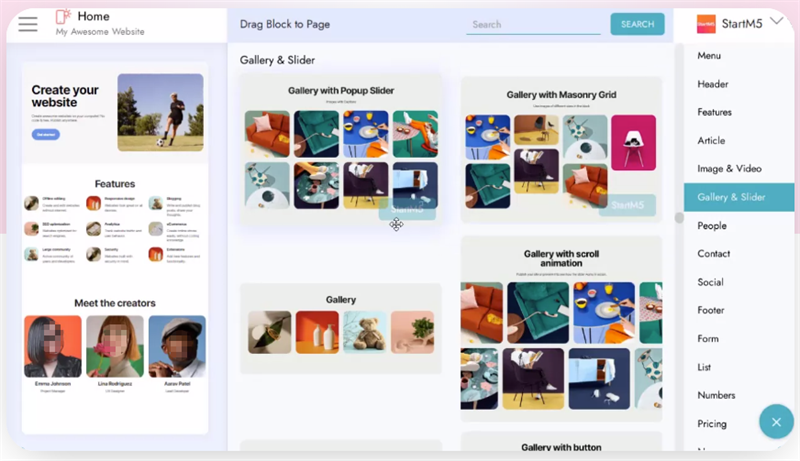The image size is (800, 461).
Task: Select the Pricing block category
Action: 712,424
